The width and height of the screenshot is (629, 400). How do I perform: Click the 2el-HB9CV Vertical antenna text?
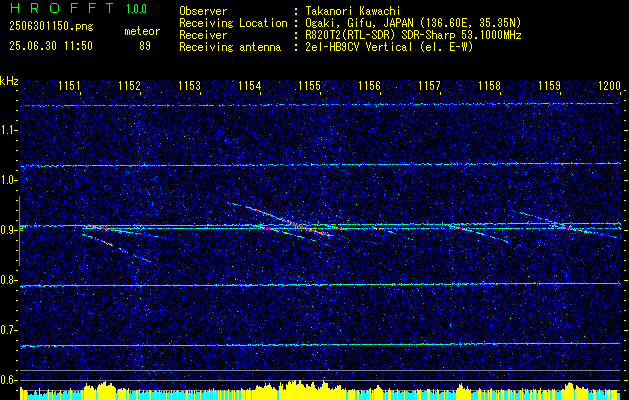coord(389,47)
